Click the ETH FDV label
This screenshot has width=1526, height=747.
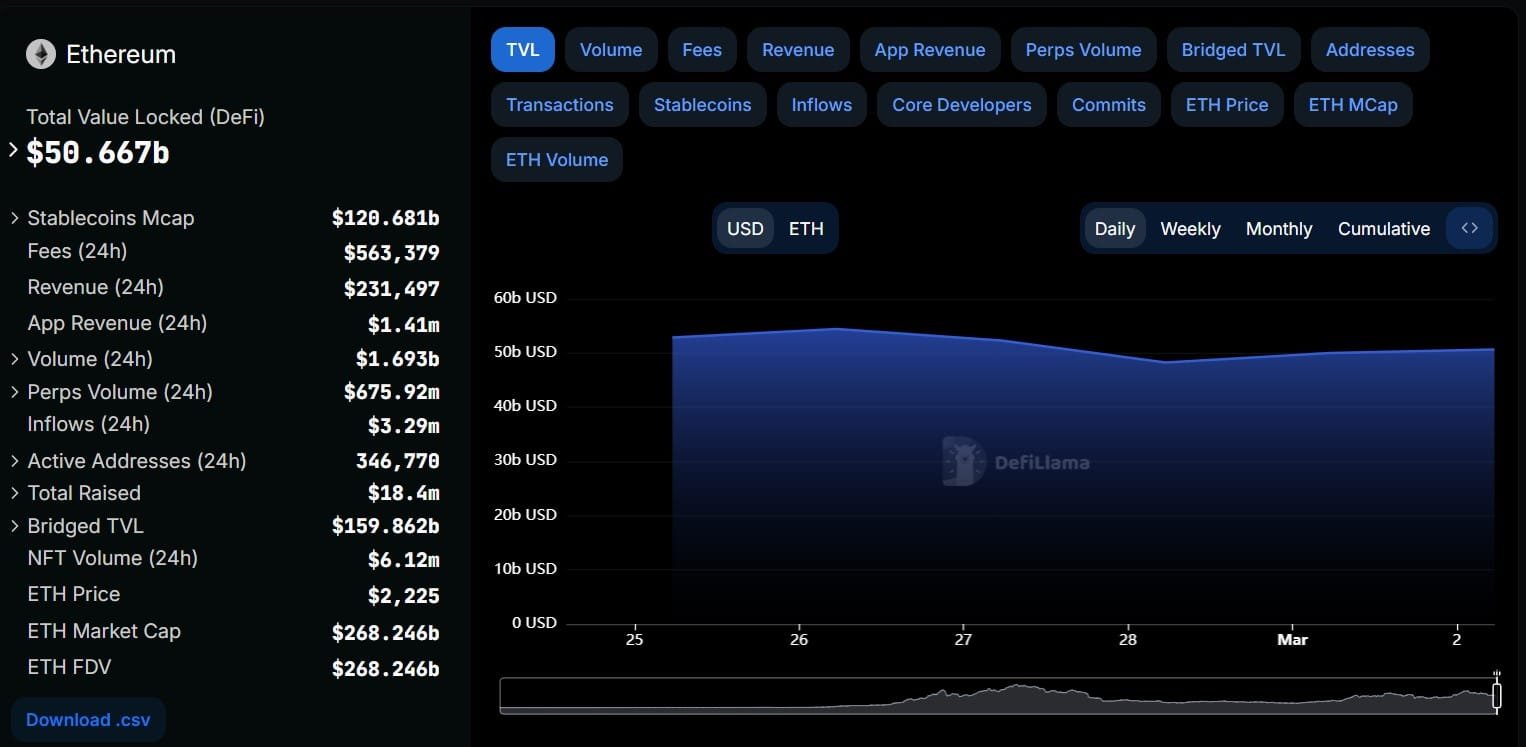coord(69,667)
